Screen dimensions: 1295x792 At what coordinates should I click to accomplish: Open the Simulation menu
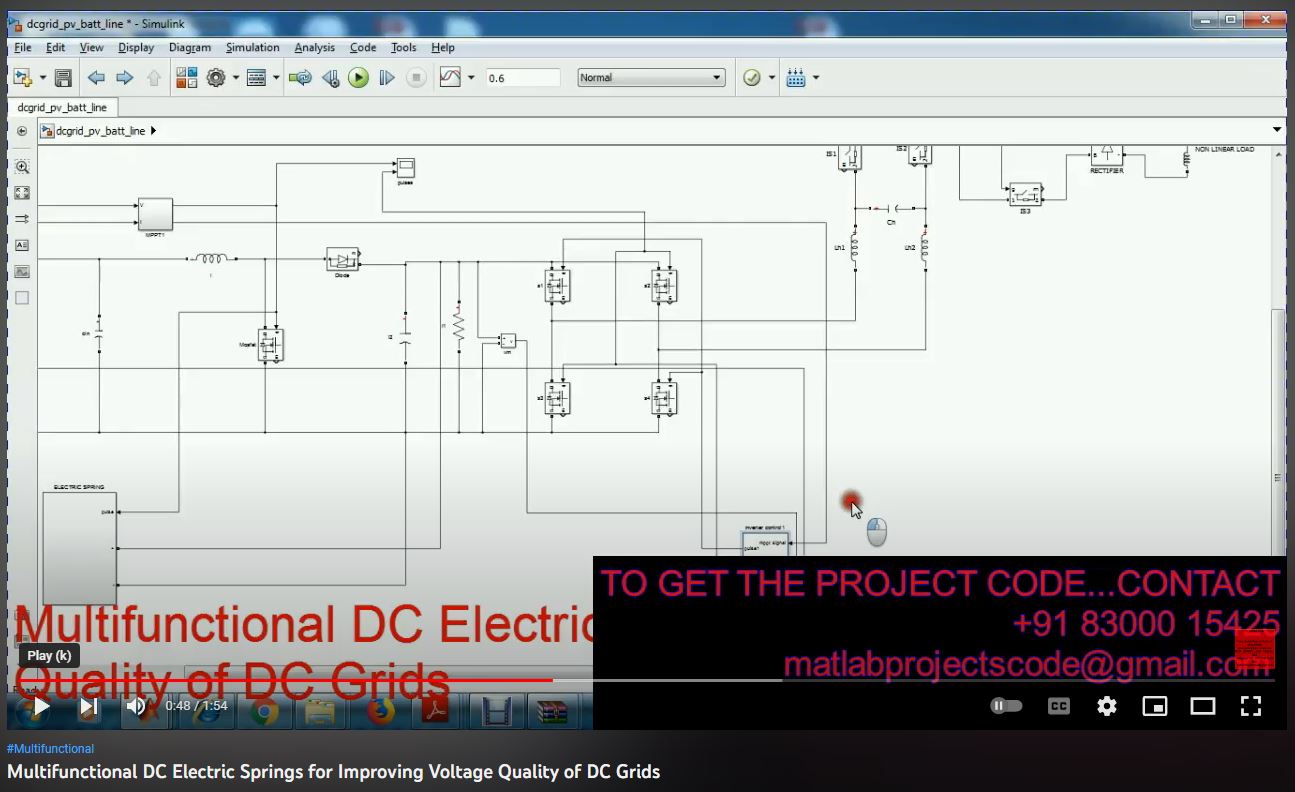coord(252,47)
